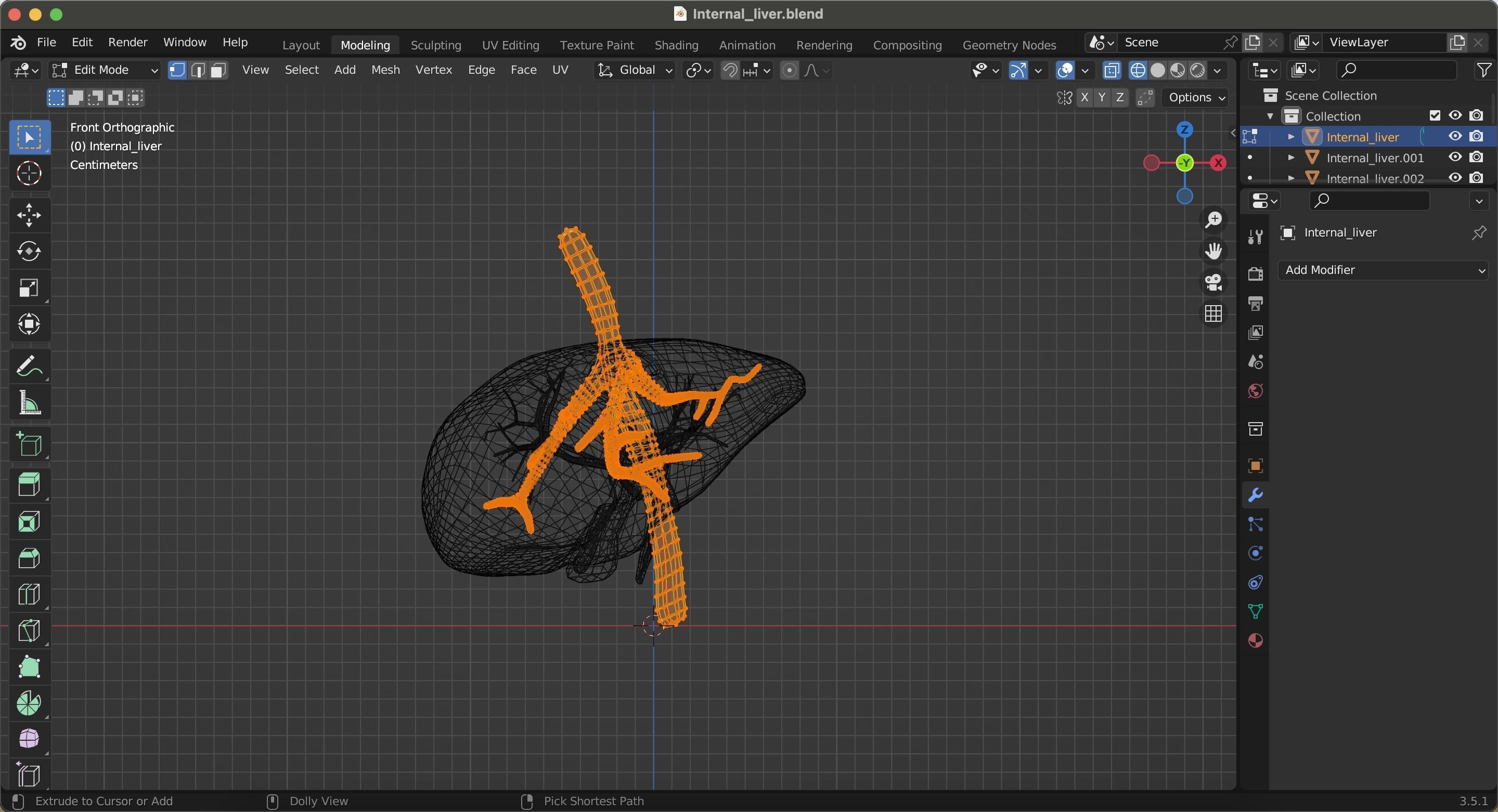Image resolution: width=1498 pixels, height=812 pixels.
Task: Hide Internal_liver.001 in viewport
Action: coord(1455,158)
